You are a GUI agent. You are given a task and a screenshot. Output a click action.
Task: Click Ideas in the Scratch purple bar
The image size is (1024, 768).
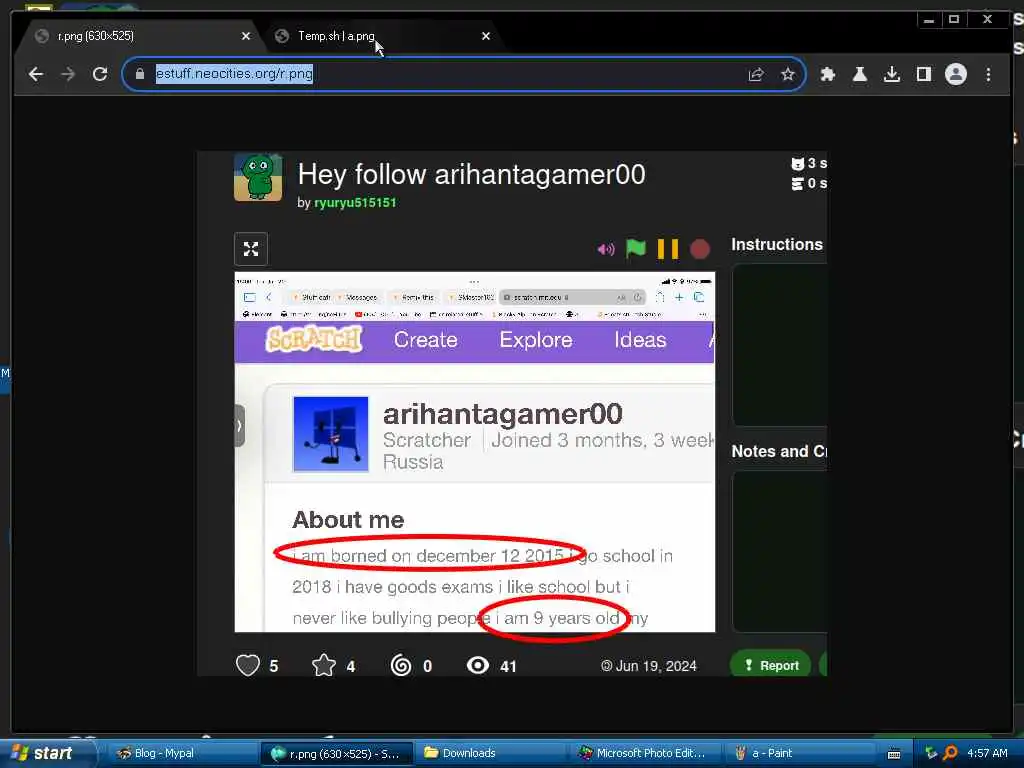pos(640,340)
